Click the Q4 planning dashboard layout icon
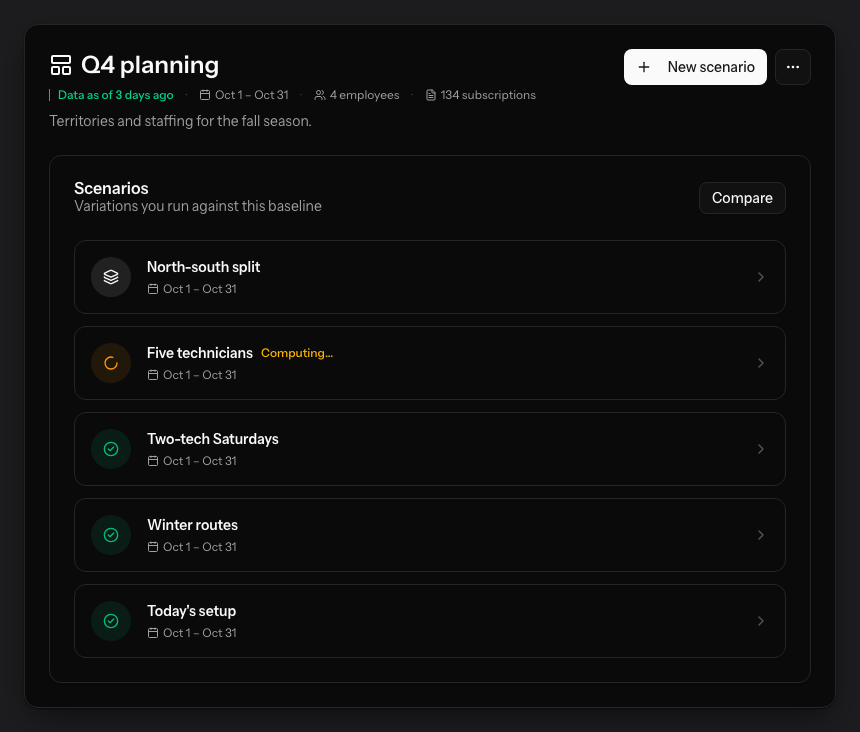The width and height of the screenshot is (860, 732). coord(61,65)
